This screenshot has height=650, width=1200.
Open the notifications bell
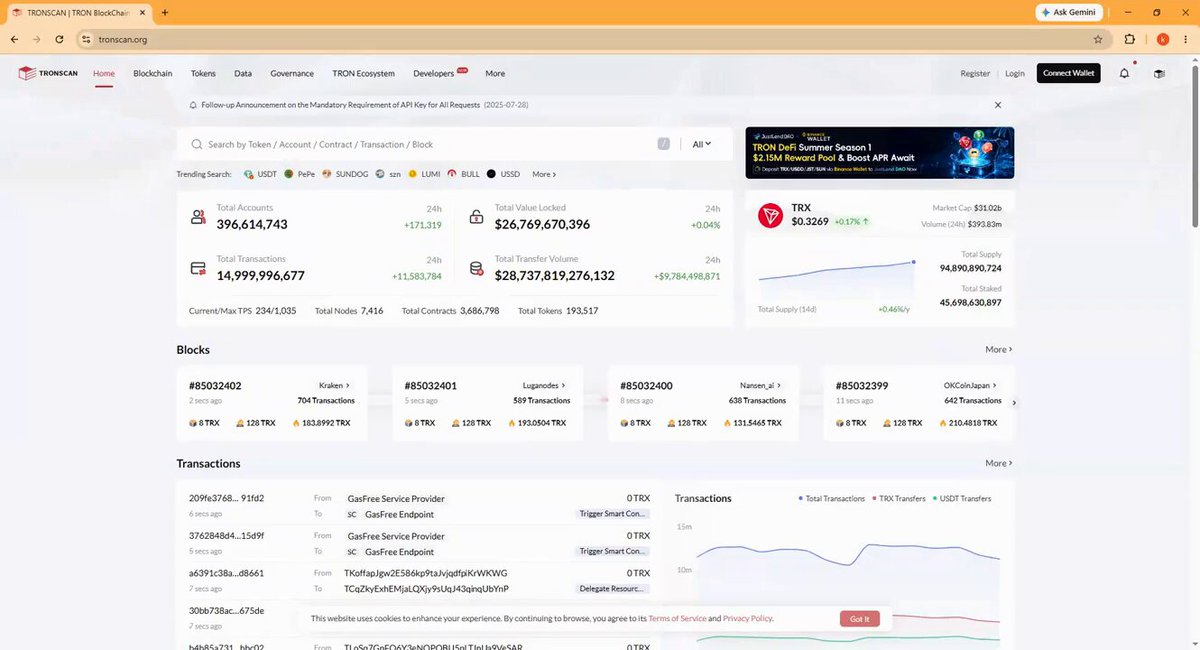click(1125, 73)
